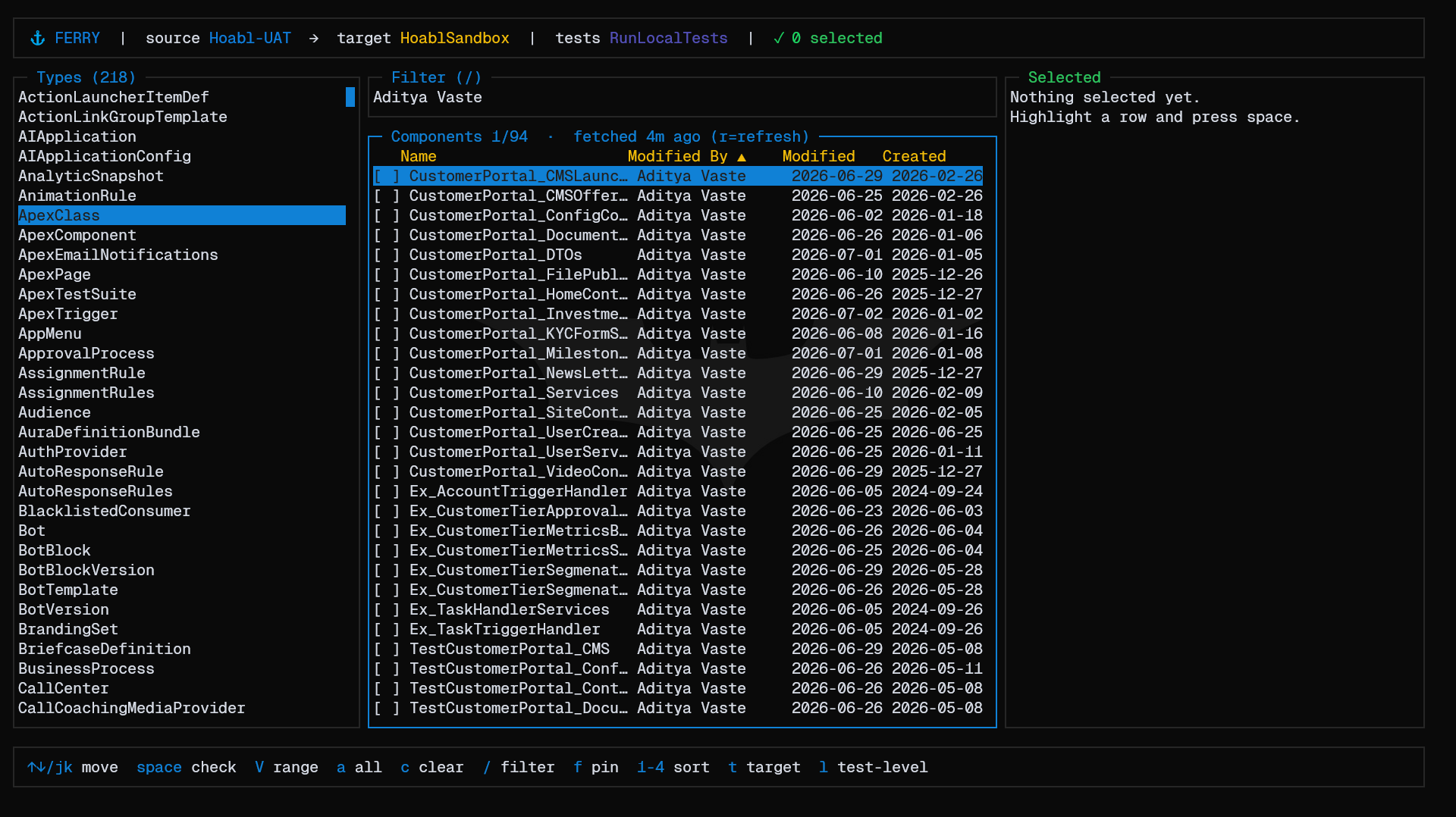Click the green checkmark beside 0 selected
This screenshot has width=1456, height=817.
(x=778, y=38)
